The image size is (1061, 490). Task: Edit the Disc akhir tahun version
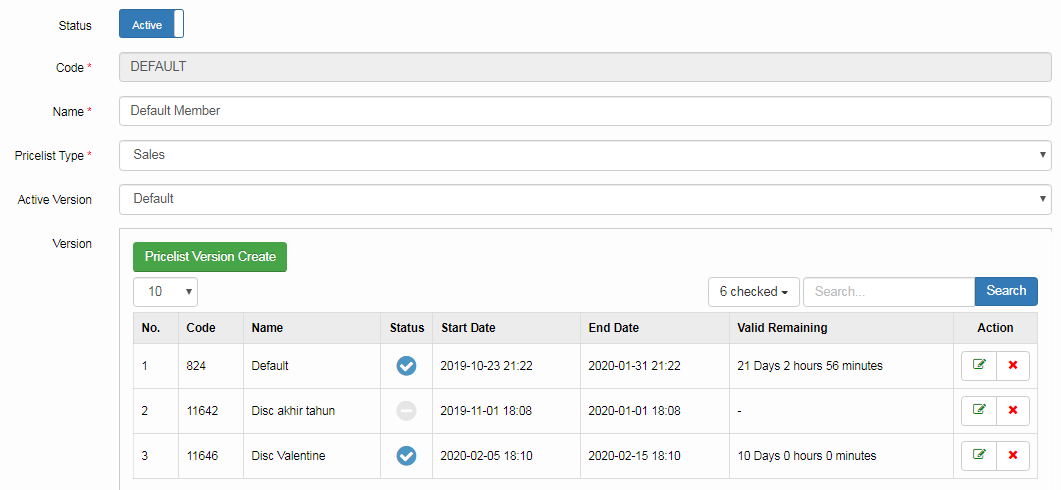coord(979,411)
